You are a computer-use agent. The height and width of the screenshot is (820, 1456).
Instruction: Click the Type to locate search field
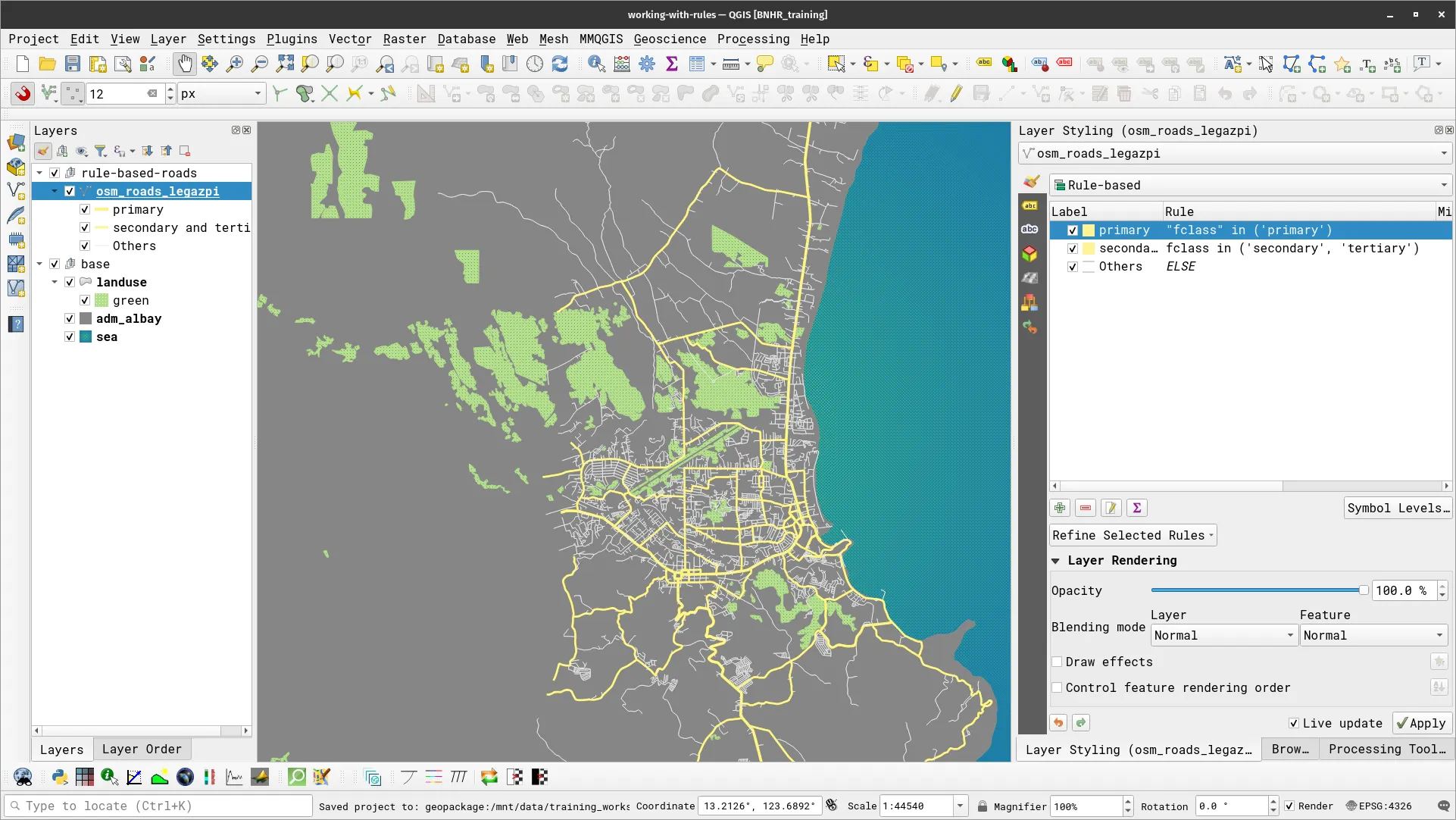click(x=159, y=806)
